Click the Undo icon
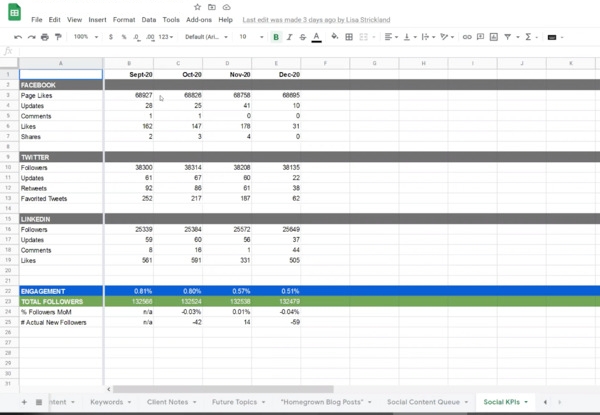Image resolution: width=600 pixels, height=415 pixels. [x=18, y=37]
